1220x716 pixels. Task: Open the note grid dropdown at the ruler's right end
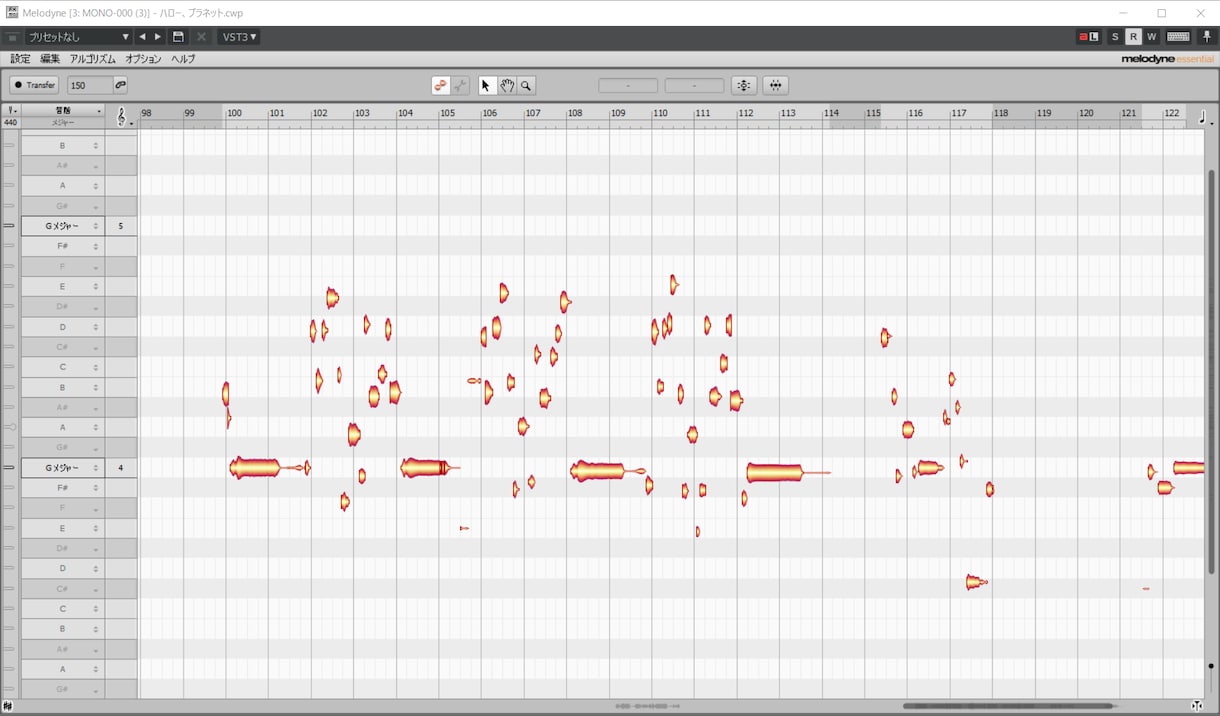[1202, 117]
